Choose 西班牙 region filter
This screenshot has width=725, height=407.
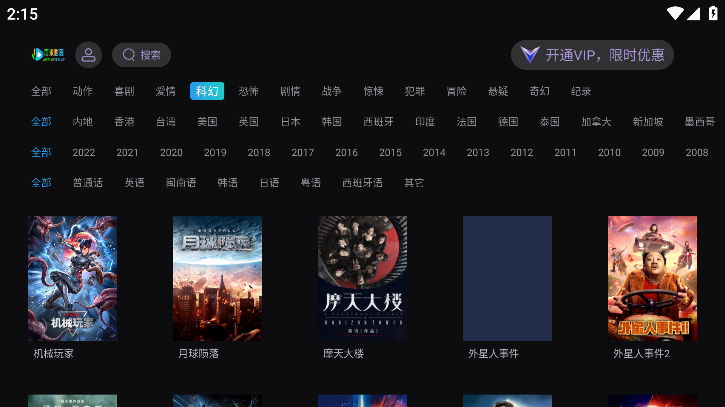pos(379,122)
